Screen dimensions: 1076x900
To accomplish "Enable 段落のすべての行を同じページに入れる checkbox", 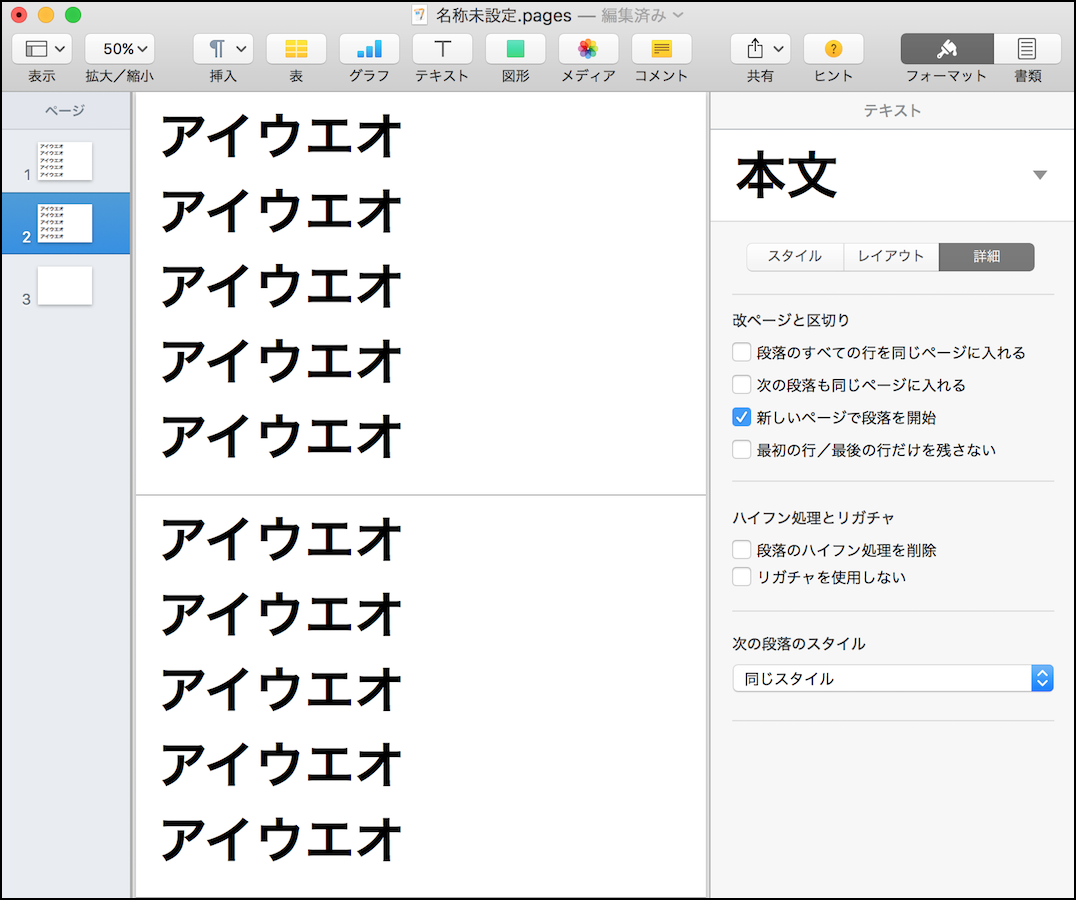I will click(742, 352).
